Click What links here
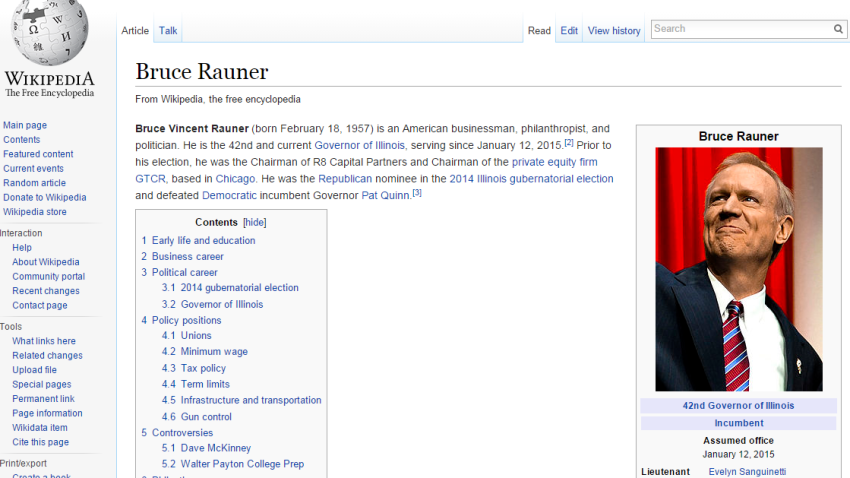This screenshot has width=850, height=478. 44,341
